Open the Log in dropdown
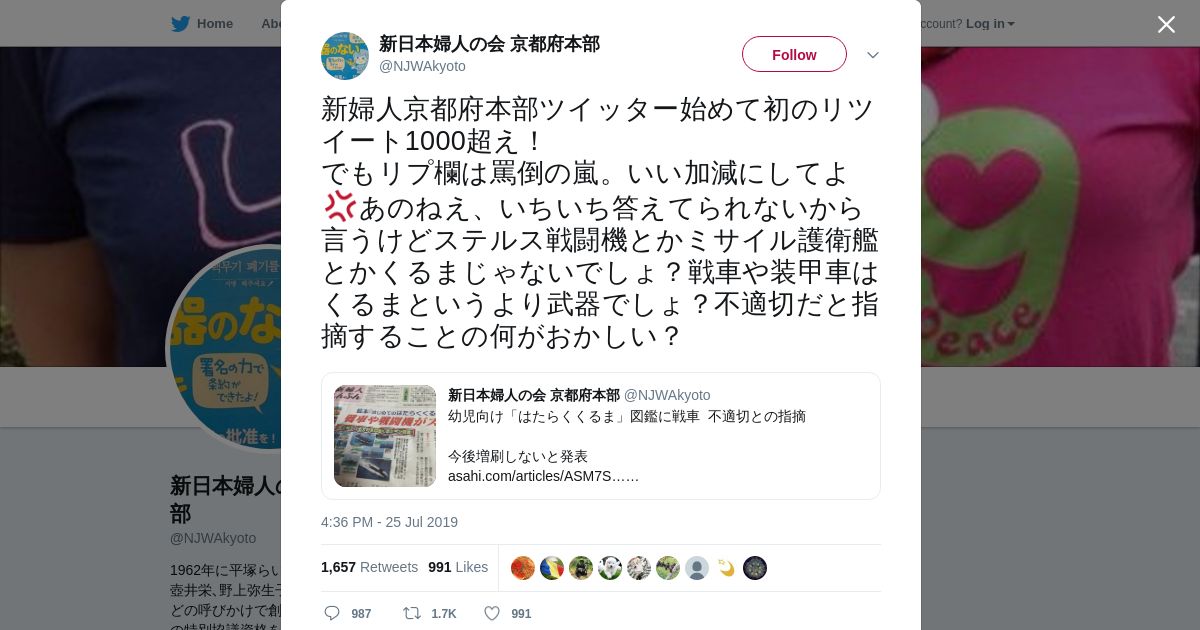 pos(990,23)
